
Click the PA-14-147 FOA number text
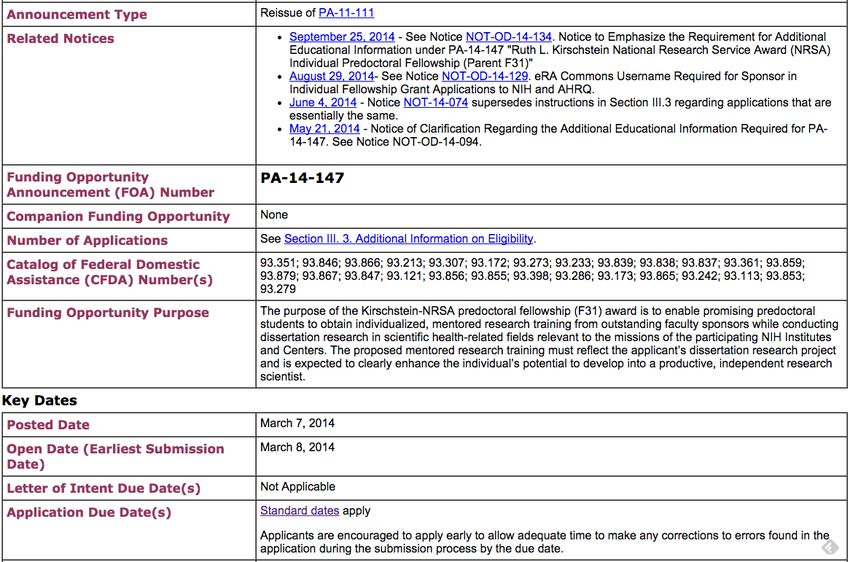(x=302, y=178)
